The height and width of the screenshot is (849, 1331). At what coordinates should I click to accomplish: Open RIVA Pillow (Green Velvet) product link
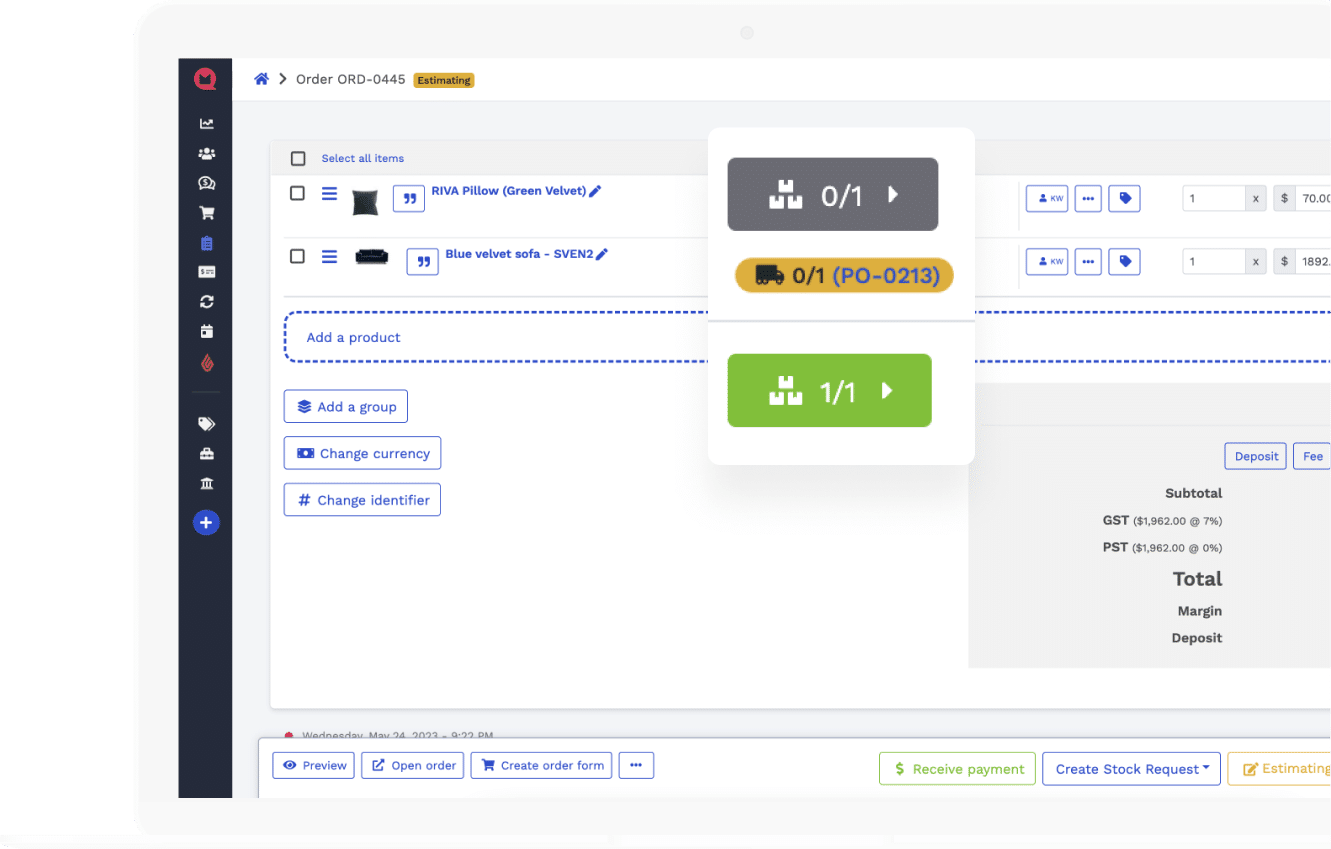click(x=508, y=190)
